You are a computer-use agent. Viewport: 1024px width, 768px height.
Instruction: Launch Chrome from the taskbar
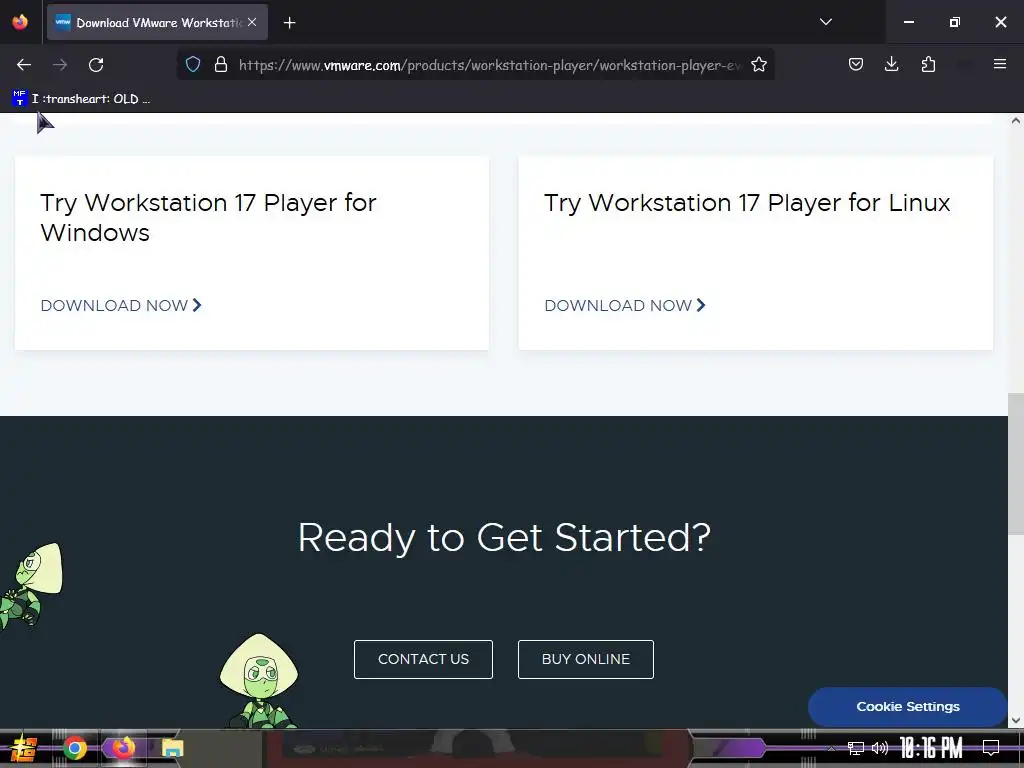coord(75,748)
